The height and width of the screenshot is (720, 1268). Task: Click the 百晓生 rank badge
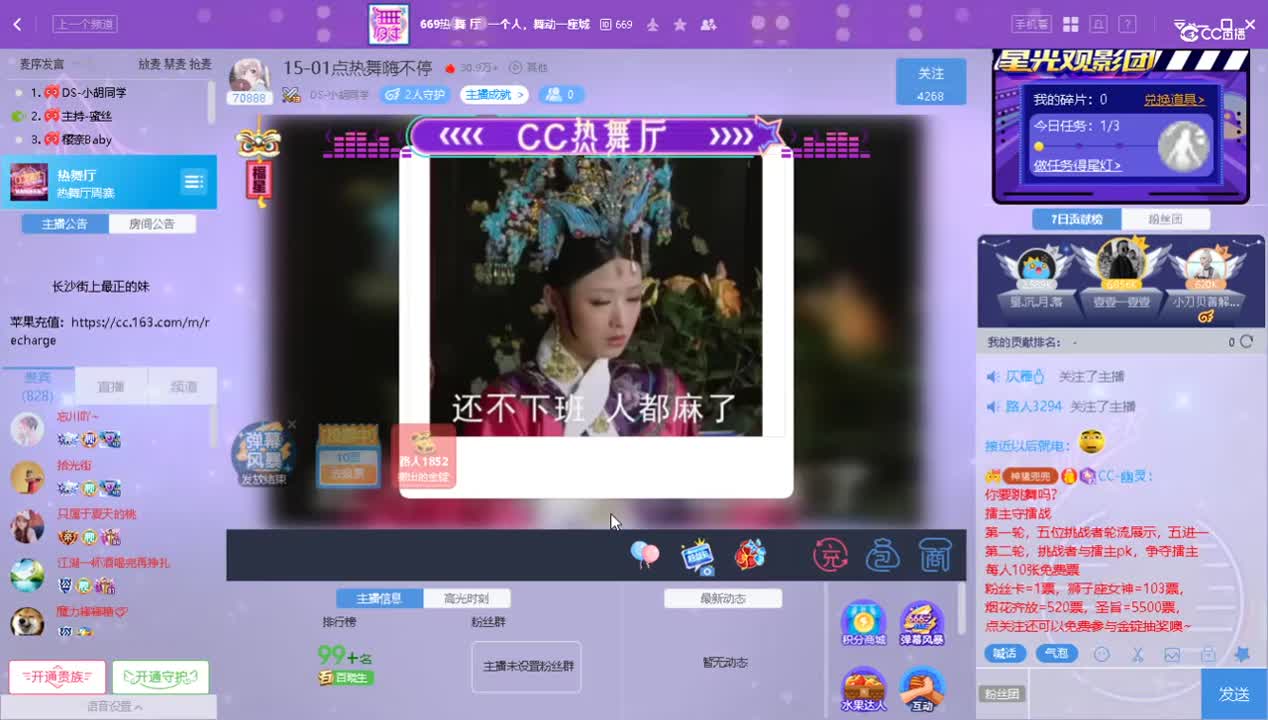coord(346,677)
